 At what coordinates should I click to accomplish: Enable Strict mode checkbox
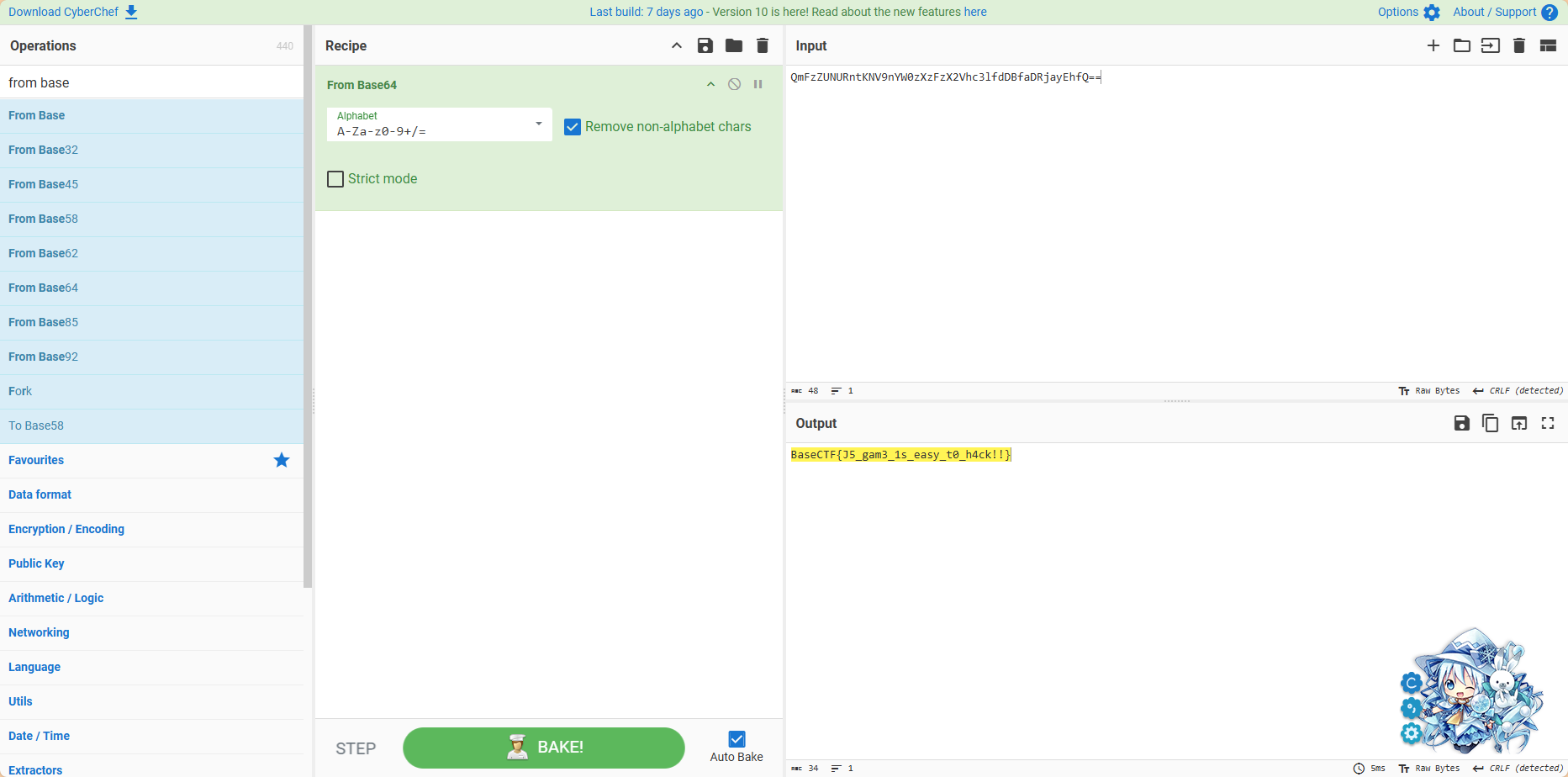(x=335, y=179)
